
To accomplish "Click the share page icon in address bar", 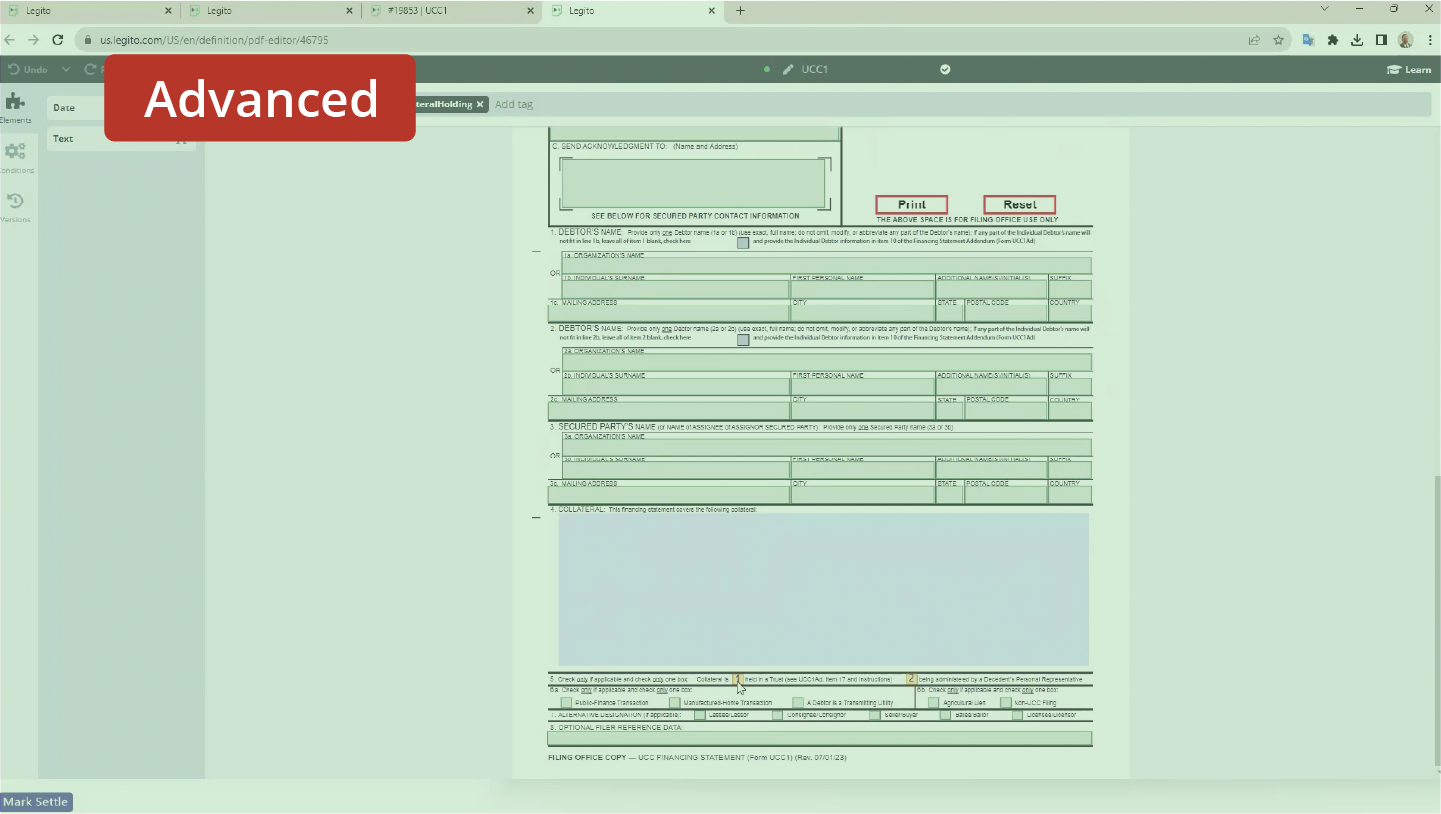I will tap(1254, 40).
